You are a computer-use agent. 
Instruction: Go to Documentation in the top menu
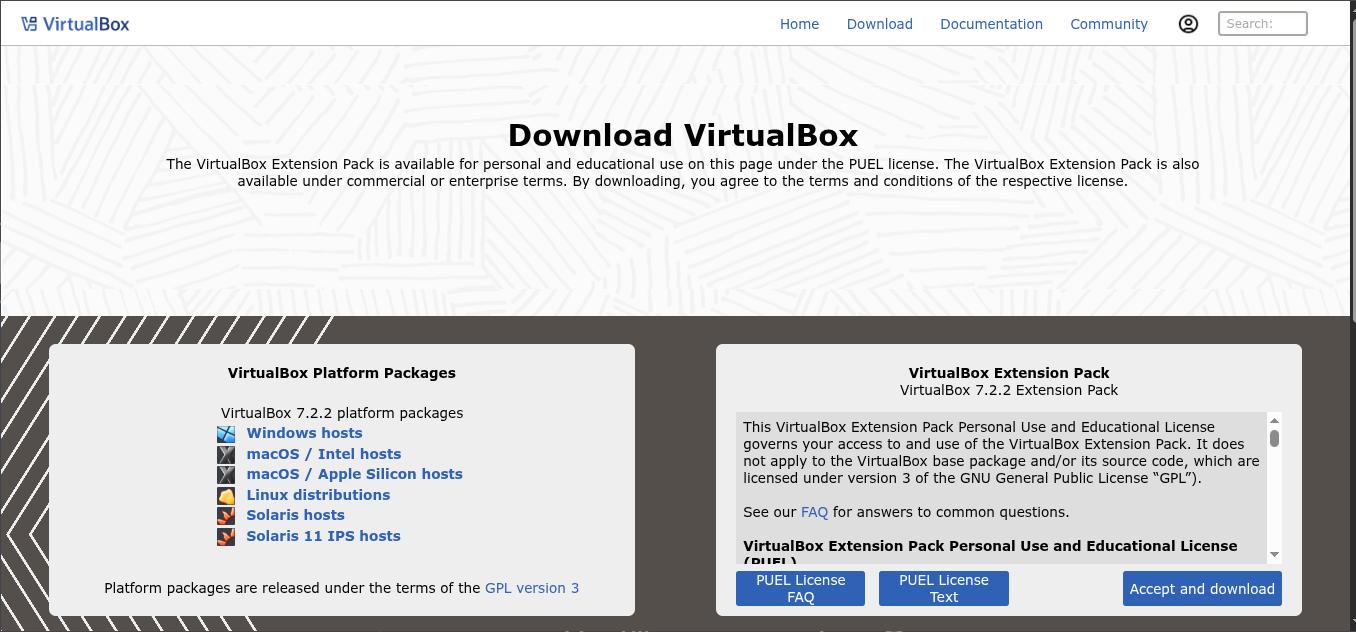pos(991,24)
